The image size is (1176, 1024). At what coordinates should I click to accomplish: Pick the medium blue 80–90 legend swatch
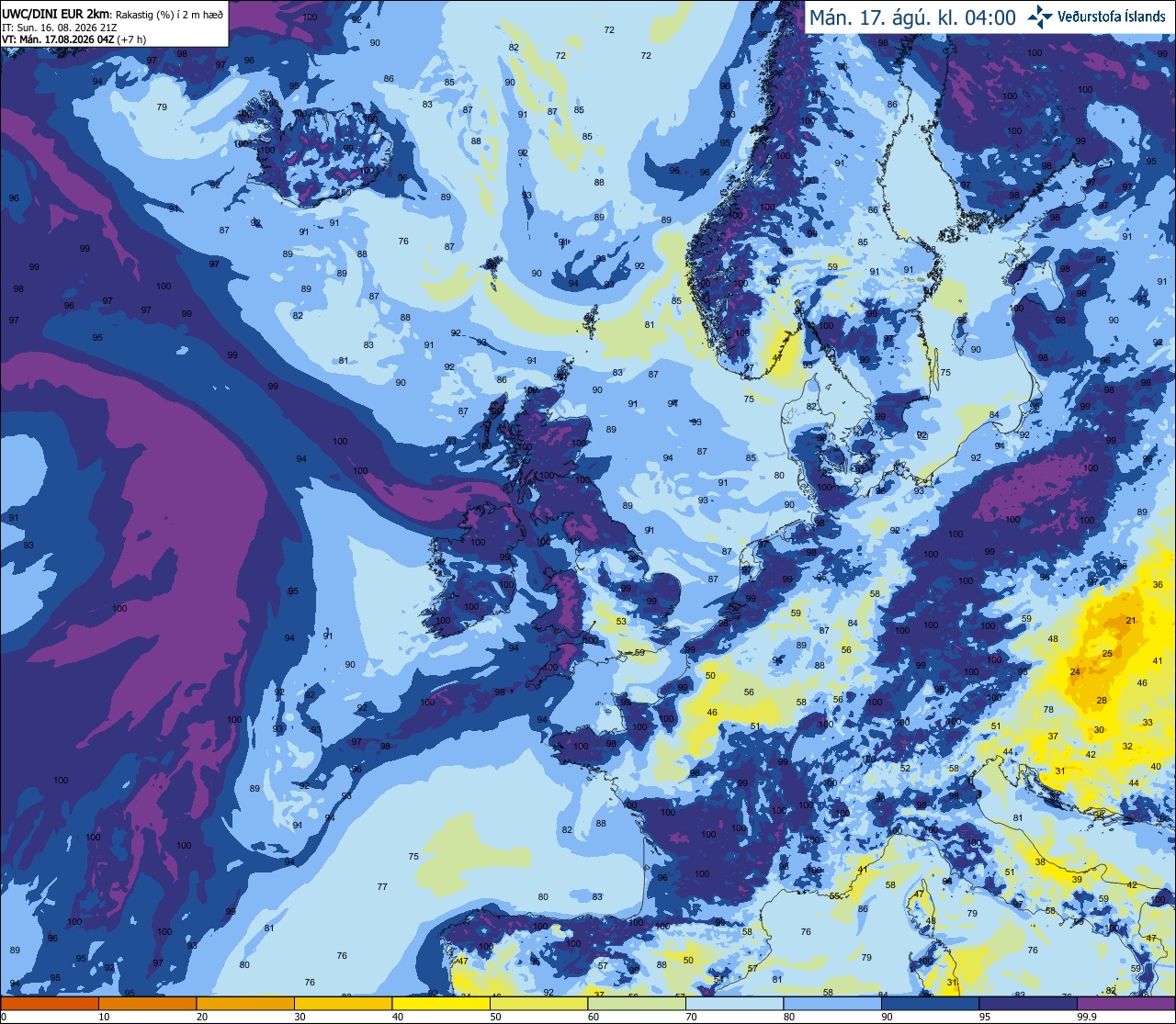pos(833,1003)
